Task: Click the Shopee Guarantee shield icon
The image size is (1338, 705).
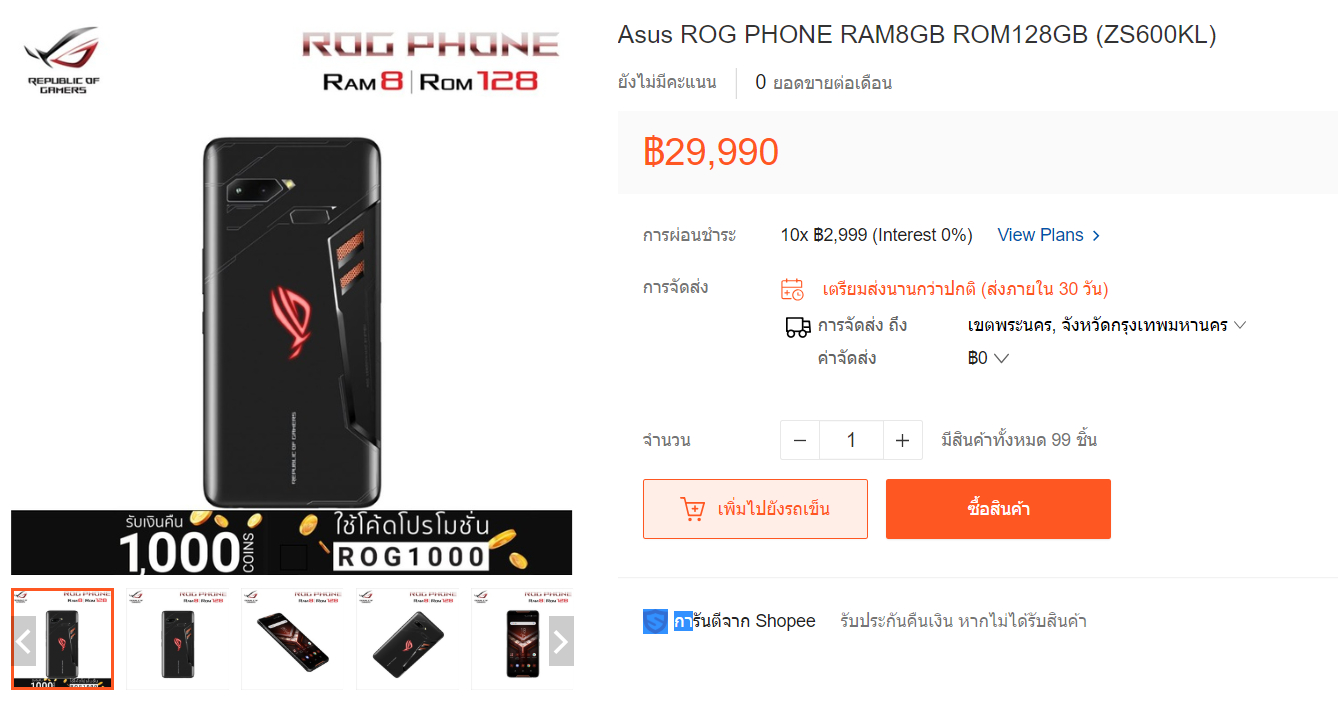Action: point(655,621)
